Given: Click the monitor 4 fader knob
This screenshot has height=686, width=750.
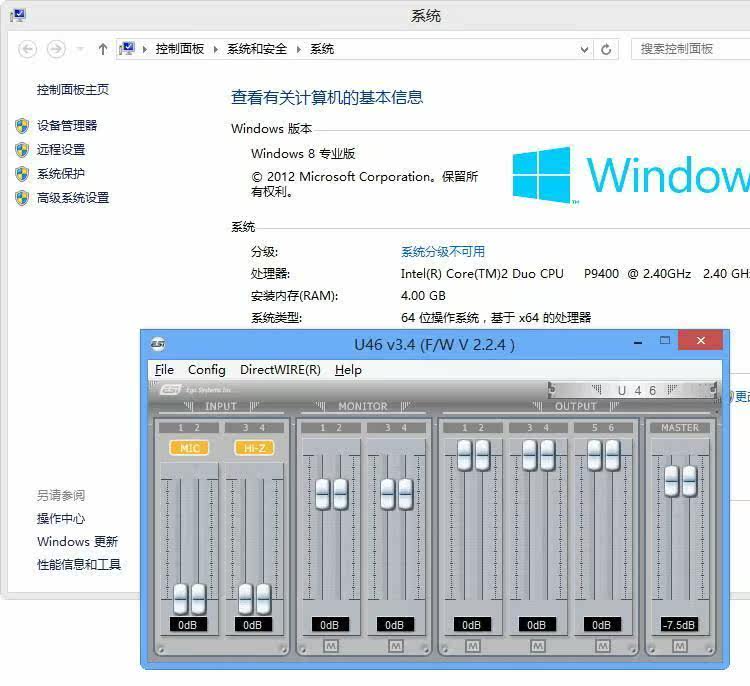Looking at the screenshot, I should click(405, 494).
